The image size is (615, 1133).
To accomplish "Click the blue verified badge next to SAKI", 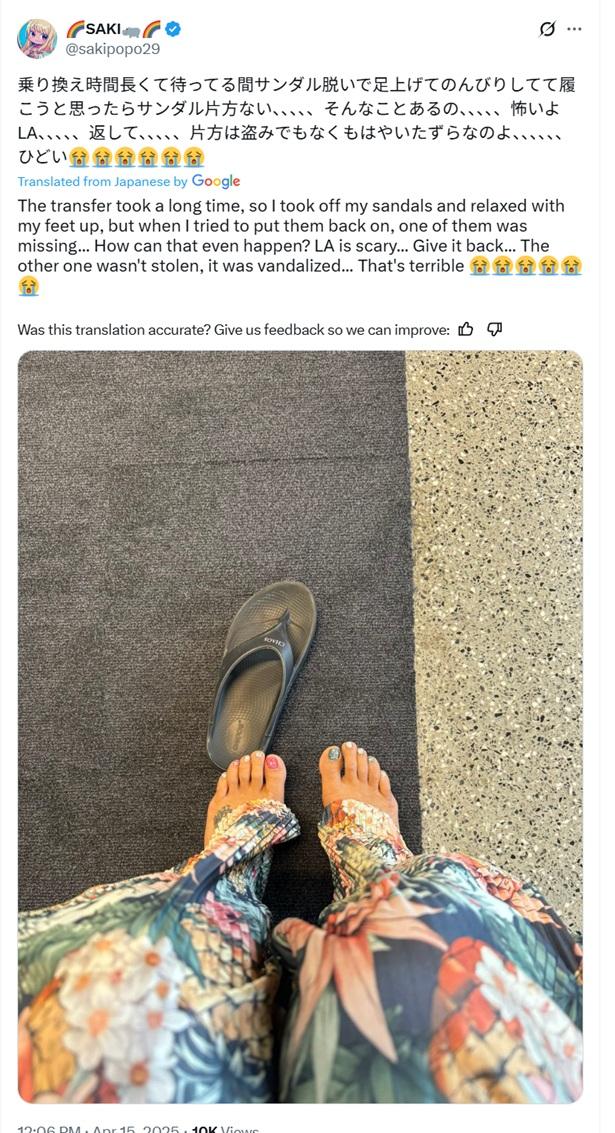I will 173,30.
